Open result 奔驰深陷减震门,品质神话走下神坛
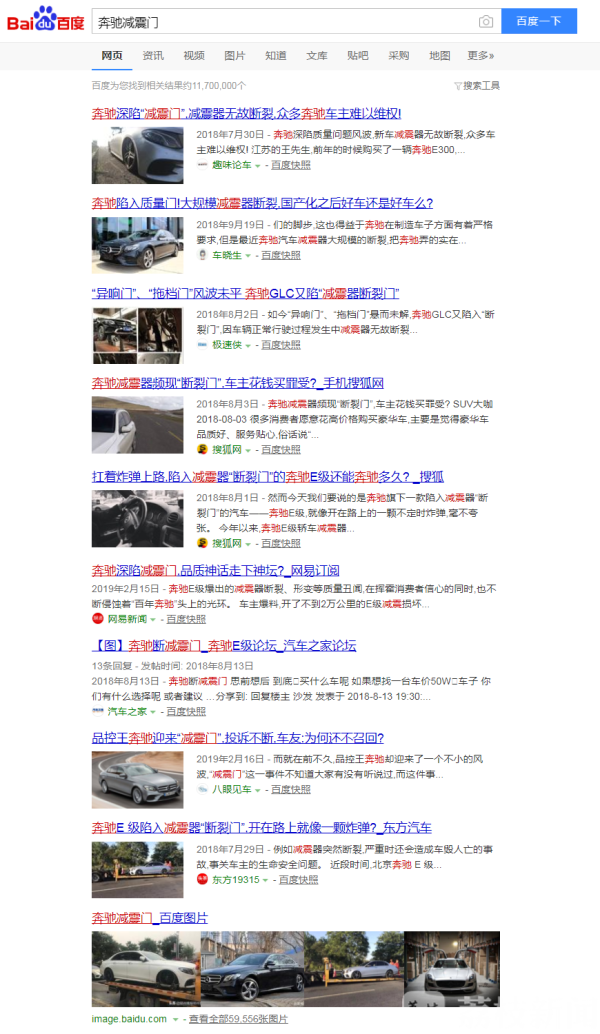Screen dimensions: 600x1034 [x=216, y=570]
